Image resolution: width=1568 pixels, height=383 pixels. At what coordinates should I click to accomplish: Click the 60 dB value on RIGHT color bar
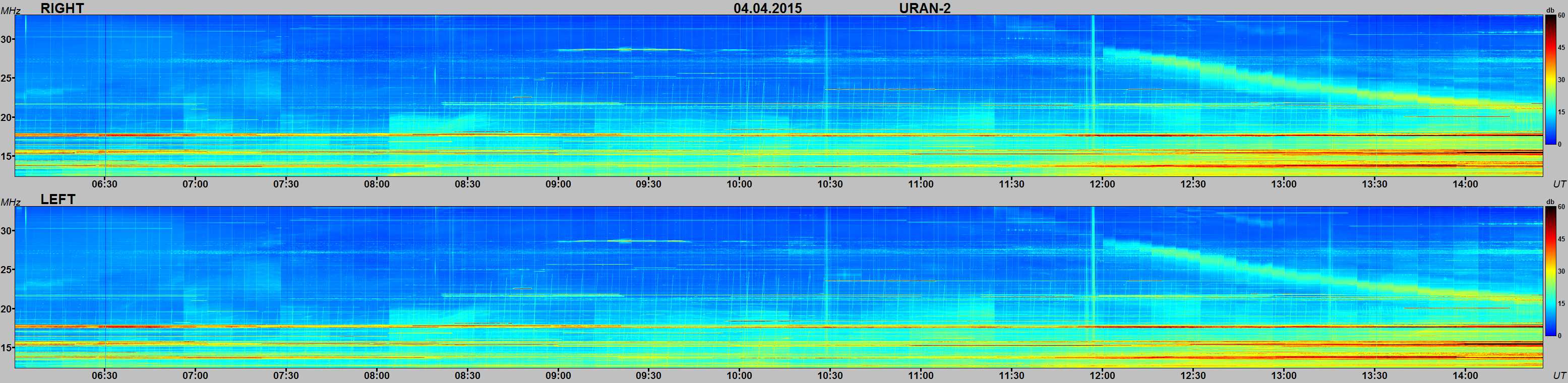[1561, 16]
